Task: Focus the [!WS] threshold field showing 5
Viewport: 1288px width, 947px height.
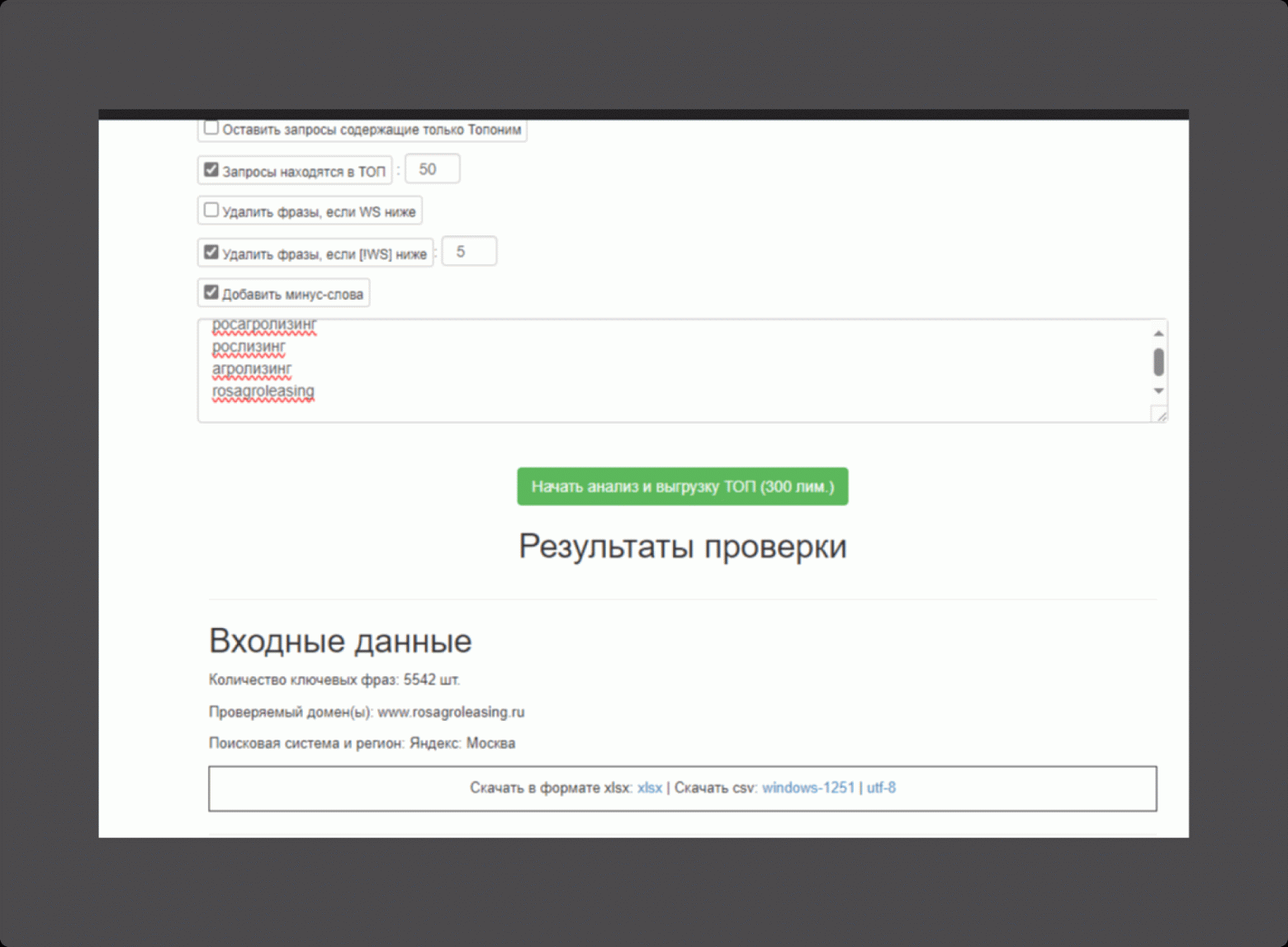Action: pos(469,251)
